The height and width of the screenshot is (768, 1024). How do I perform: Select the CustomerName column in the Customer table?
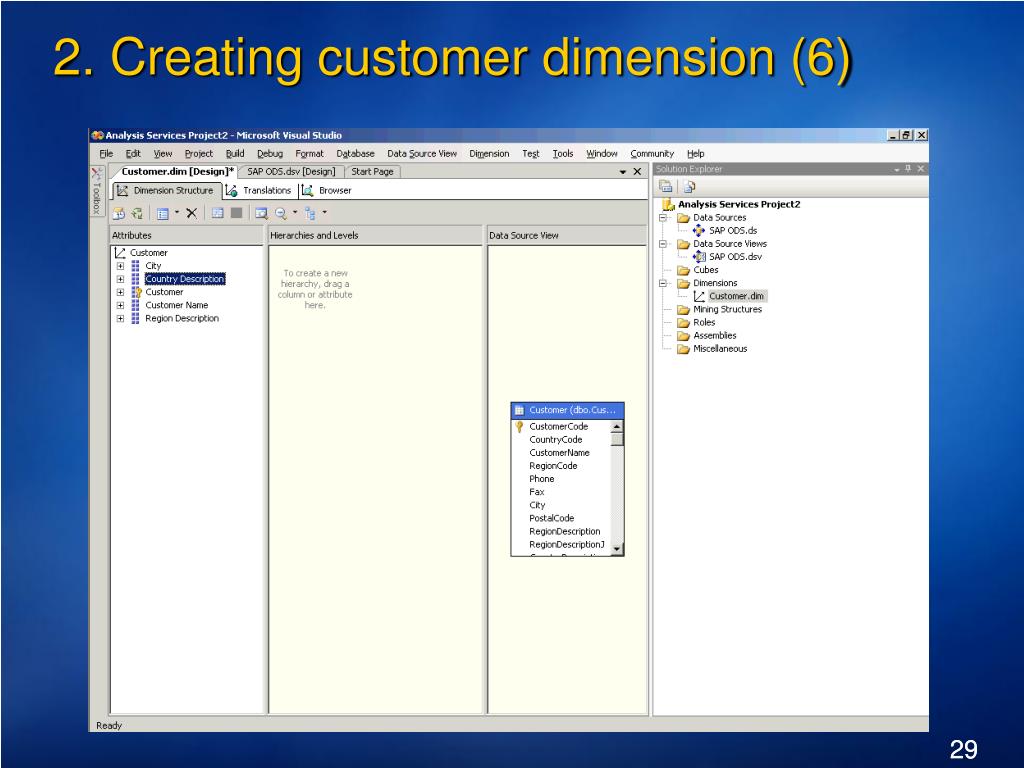point(560,453)
